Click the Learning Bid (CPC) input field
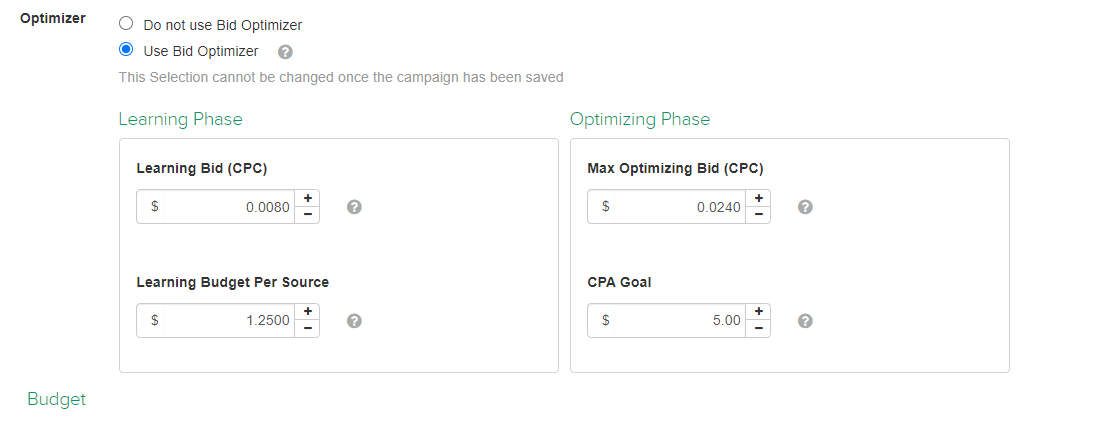The height and width of the screenshot is (431, 1099). coord(228,207)
